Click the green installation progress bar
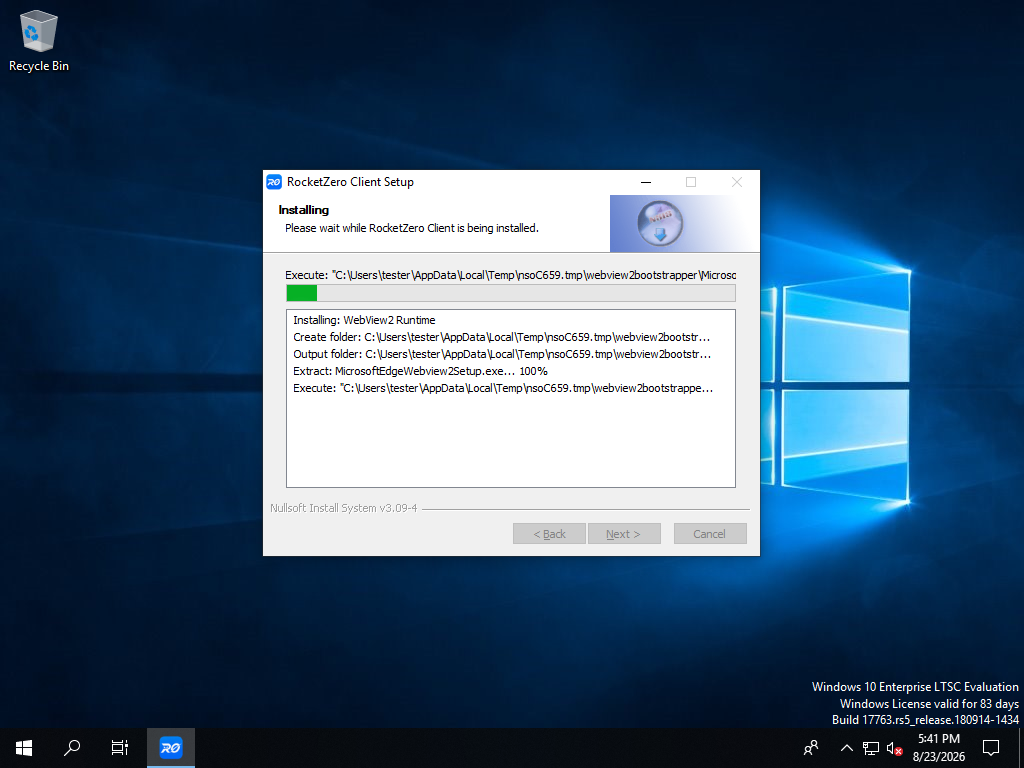Screen dimensions: 1024x768 pos(511,293)
